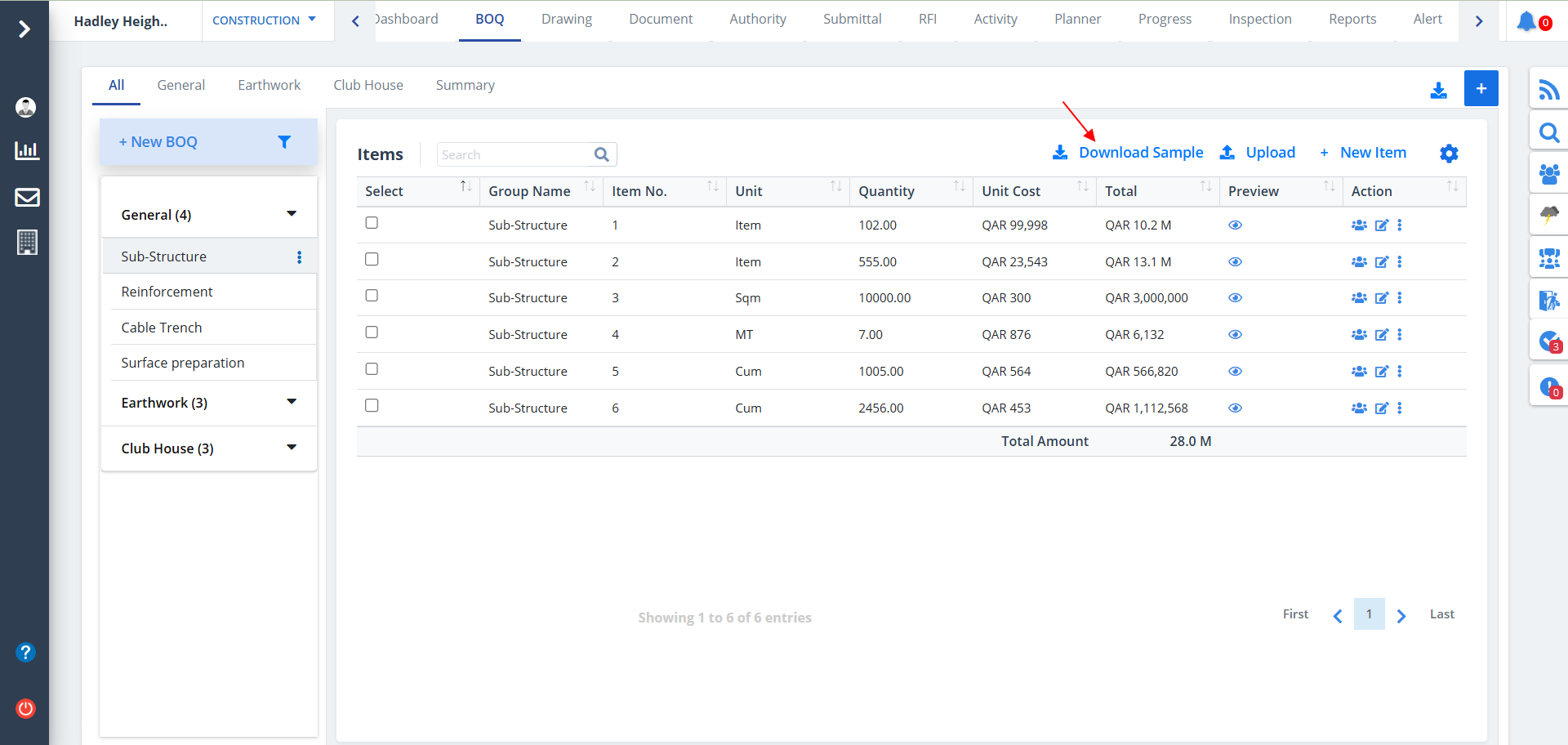Open assign users icon for item 1
Screen dimensions: 1568x745
tap(1359, 225)
